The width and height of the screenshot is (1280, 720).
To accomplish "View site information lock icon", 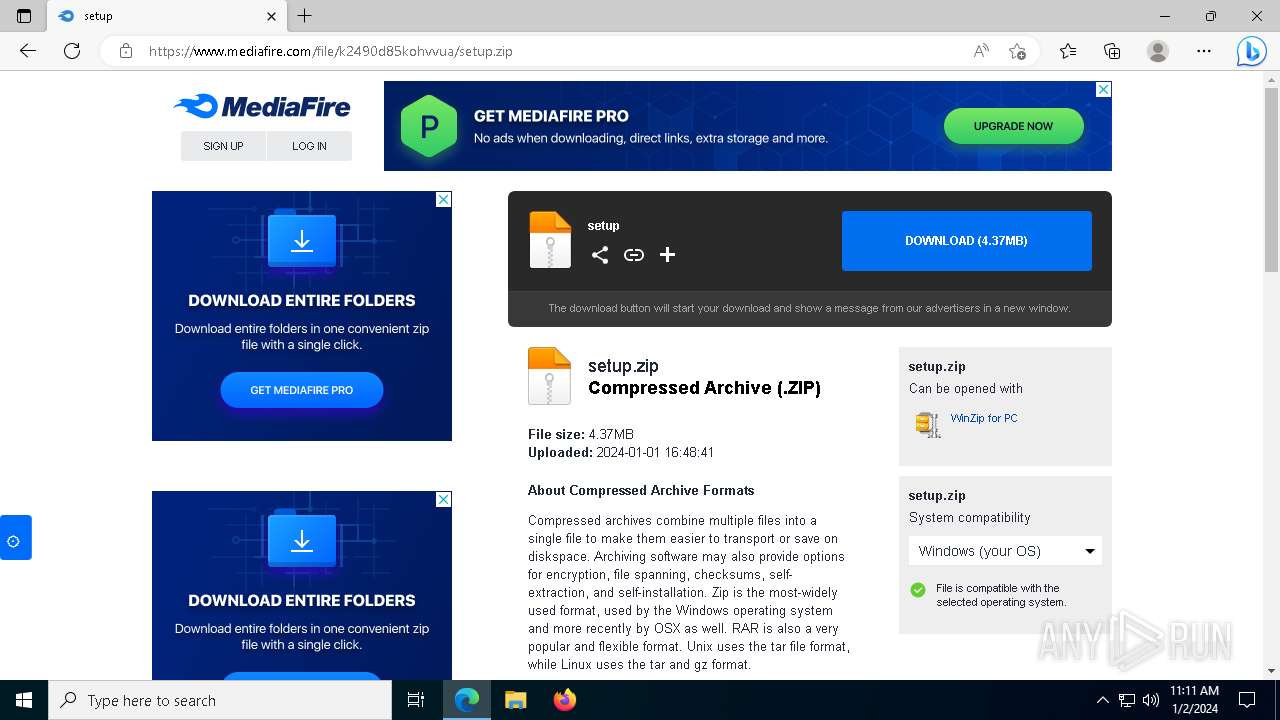I will coord(126,51).
